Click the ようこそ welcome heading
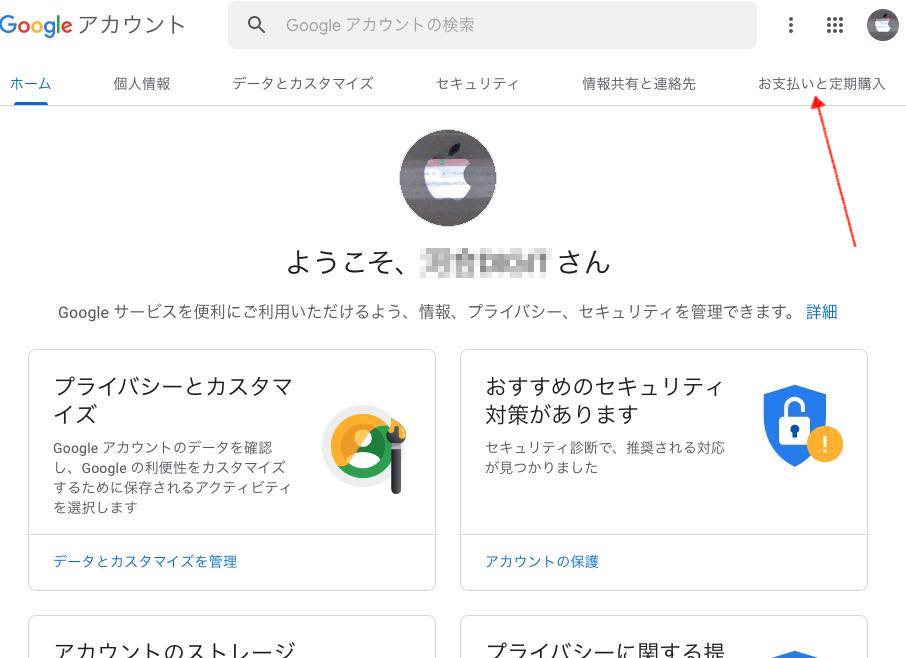The image size is (906, 658). 448,262
